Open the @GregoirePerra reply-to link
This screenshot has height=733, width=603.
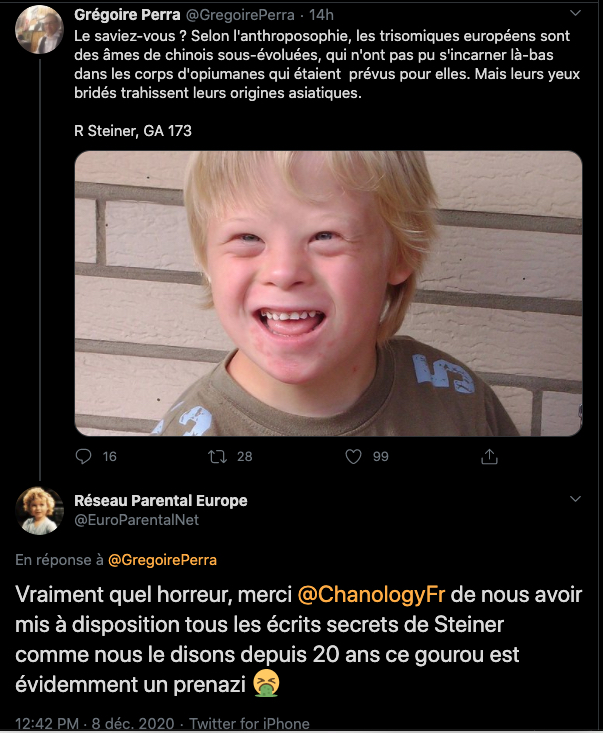tap(162, 560)
